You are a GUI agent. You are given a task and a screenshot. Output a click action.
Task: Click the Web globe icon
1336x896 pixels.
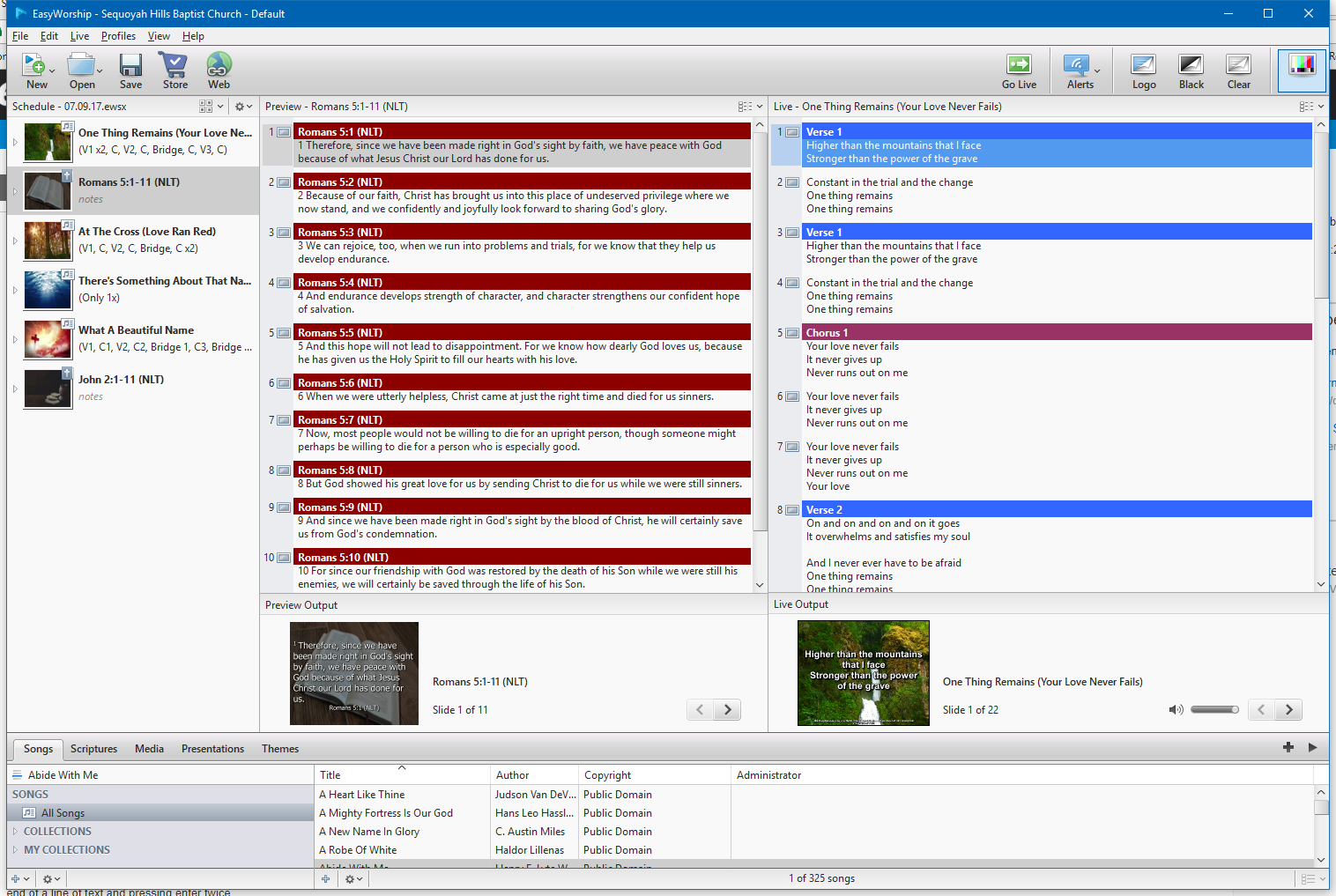[x=219, y=65]
